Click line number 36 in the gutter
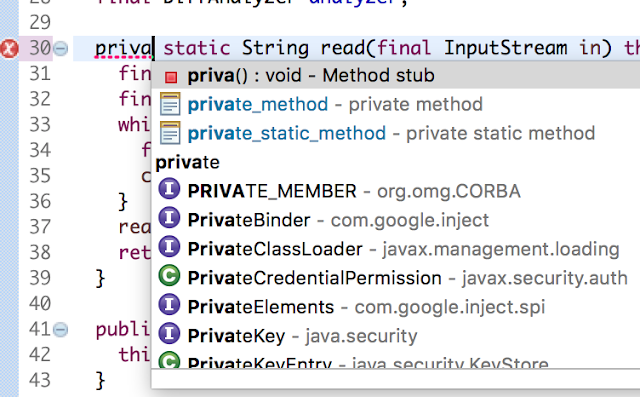This screenshot has width=640, height=397. pyautogui.click(x=40, y=201)
